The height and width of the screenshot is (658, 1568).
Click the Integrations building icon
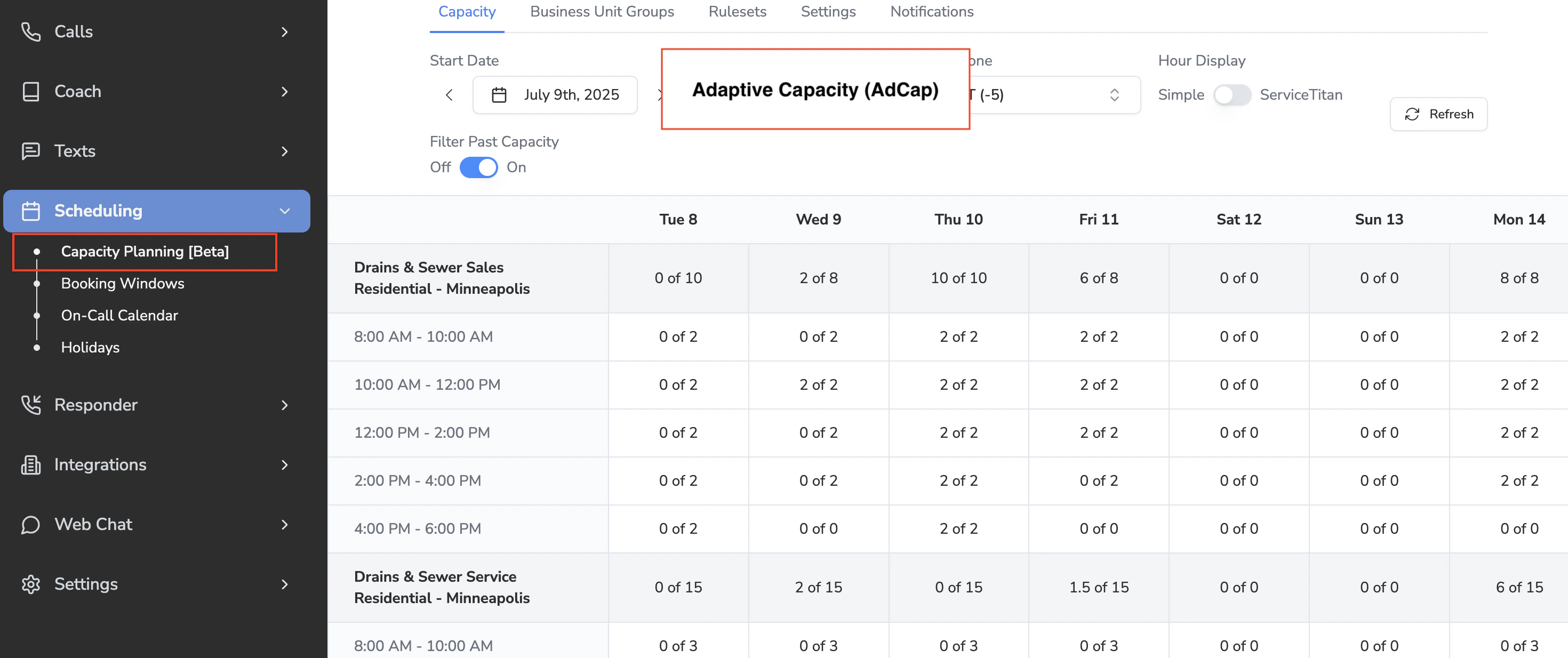30,464
